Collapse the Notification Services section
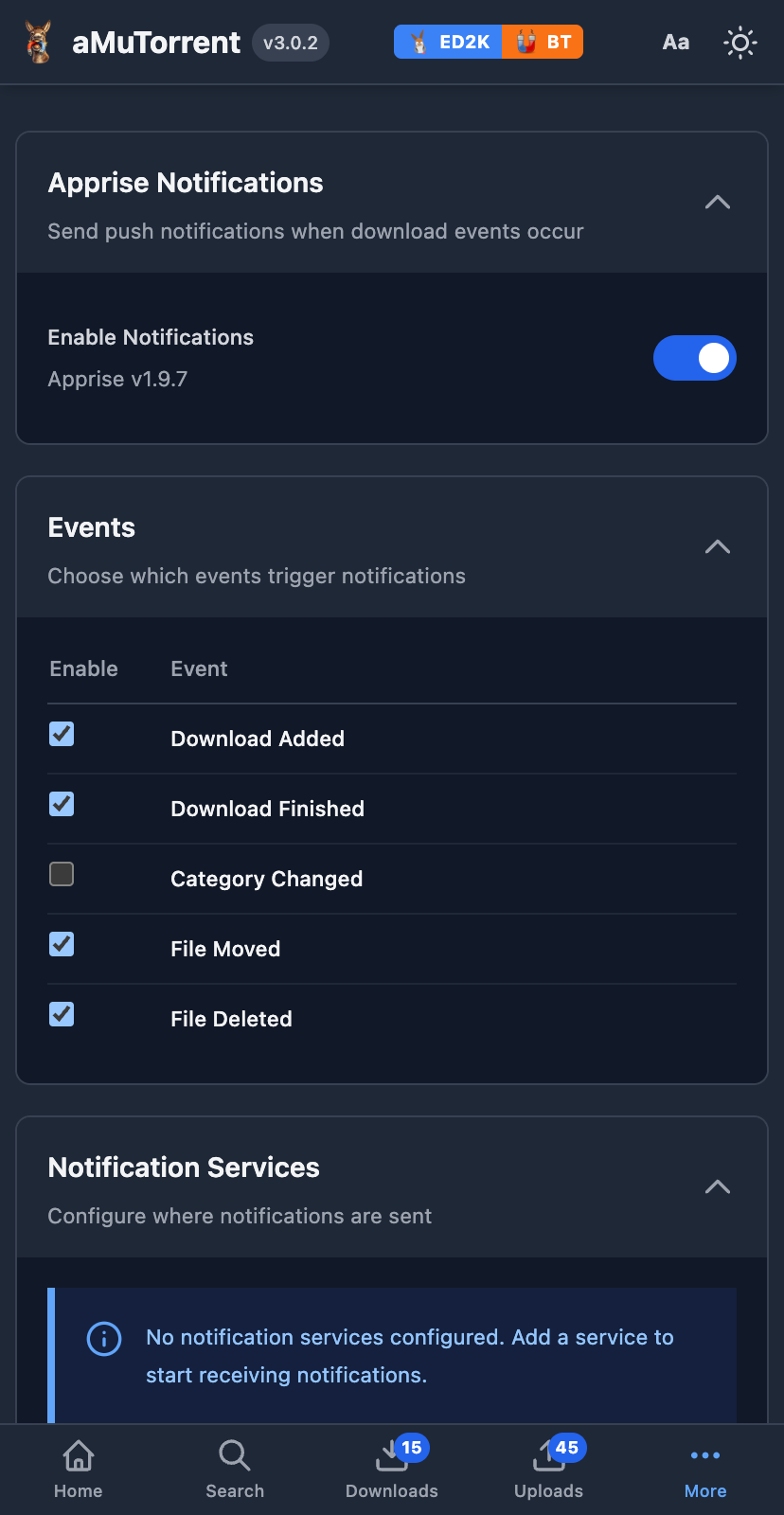 tap(718, 1187)
